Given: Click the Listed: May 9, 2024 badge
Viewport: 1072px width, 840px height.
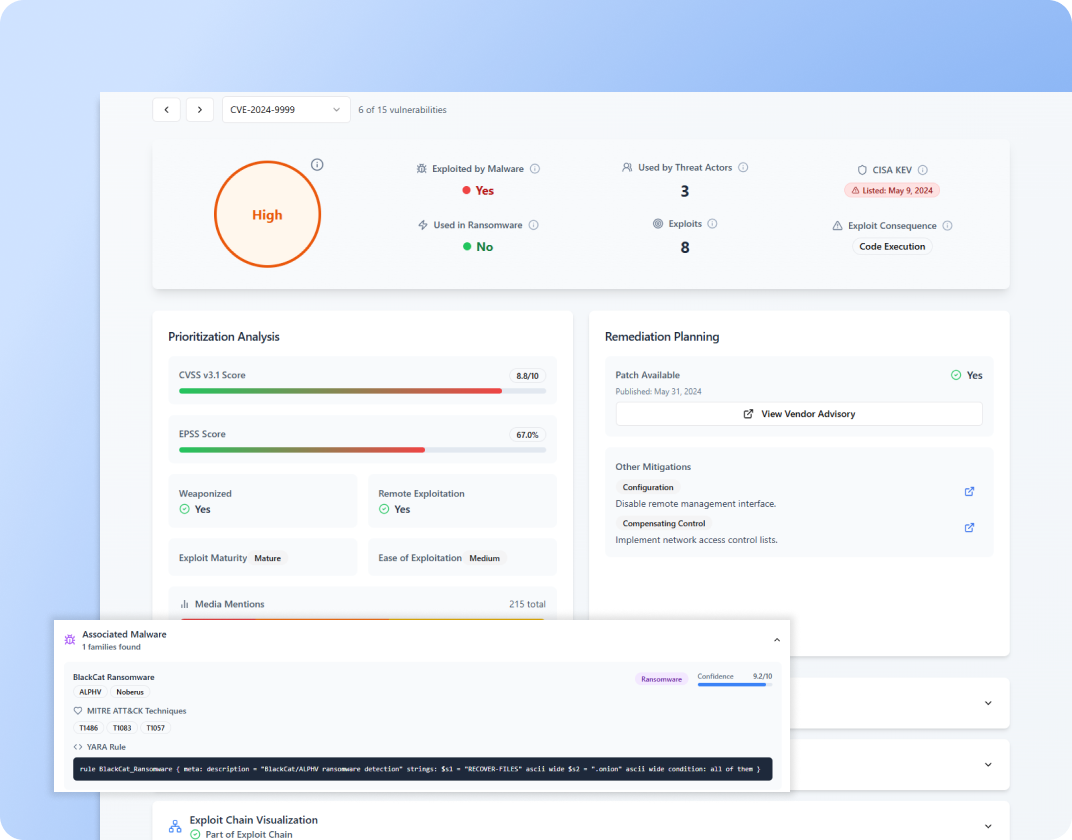Looking at the screenshot, I should tap(892, 191).
